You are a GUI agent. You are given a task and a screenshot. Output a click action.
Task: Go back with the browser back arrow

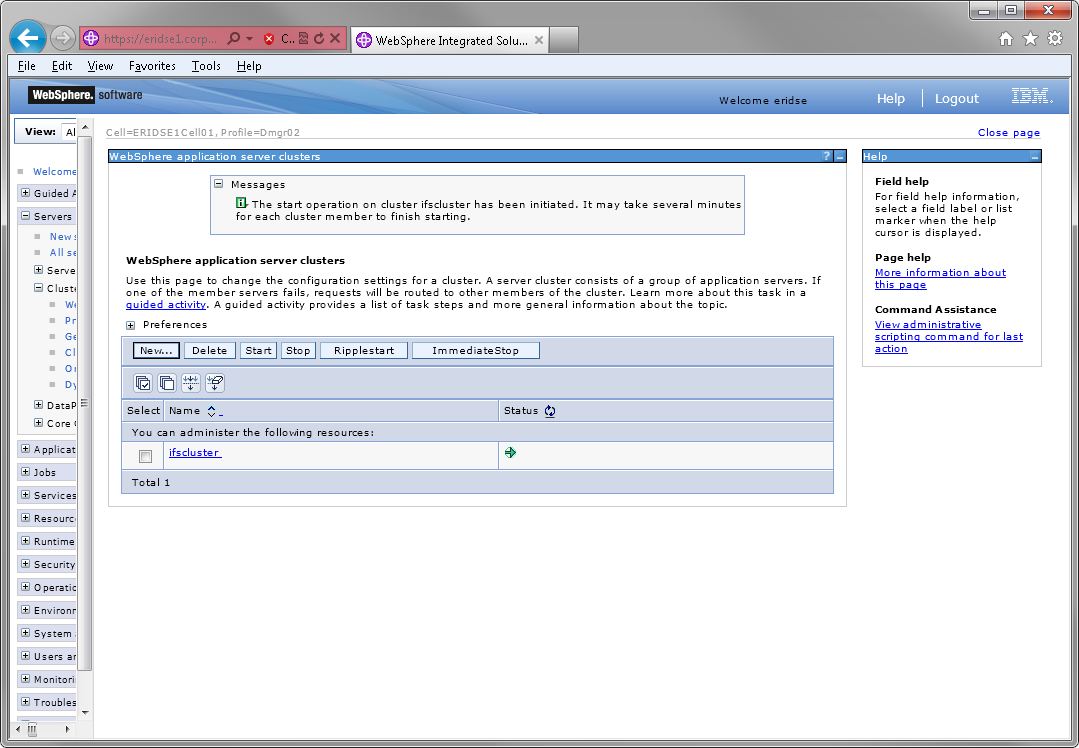tap(28, 38)
